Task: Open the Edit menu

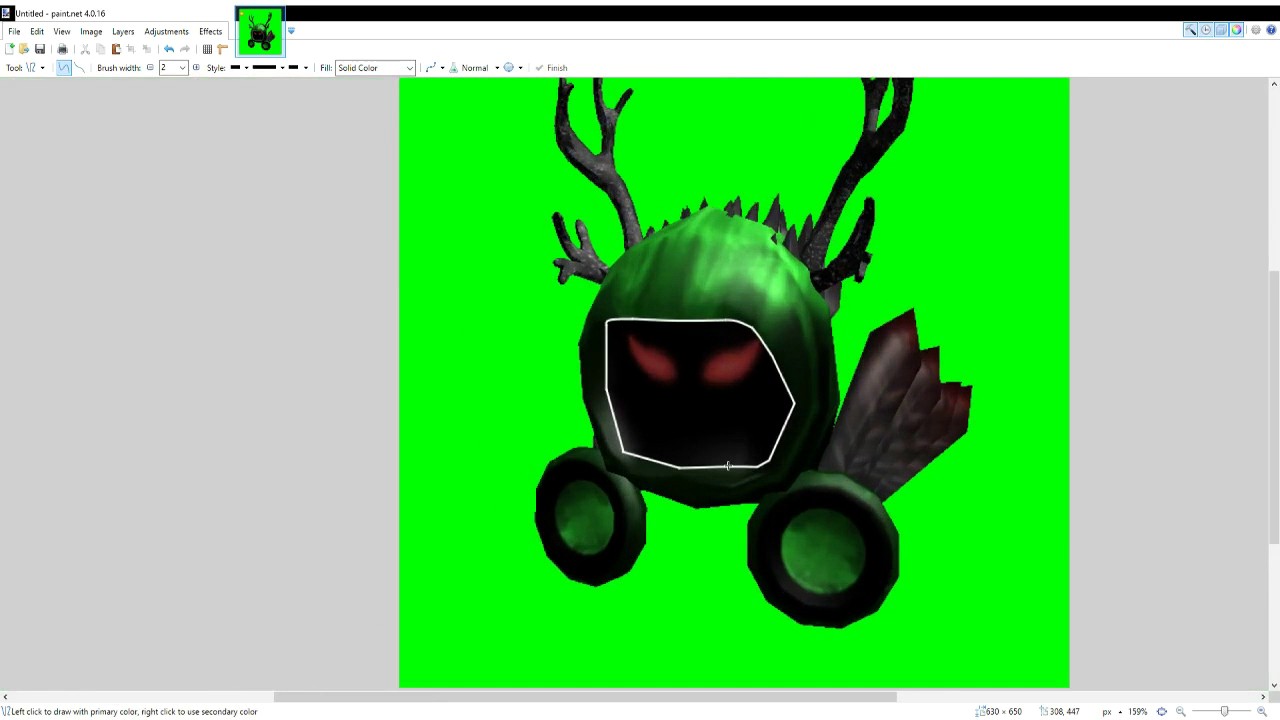Action: tap(37, 31)
